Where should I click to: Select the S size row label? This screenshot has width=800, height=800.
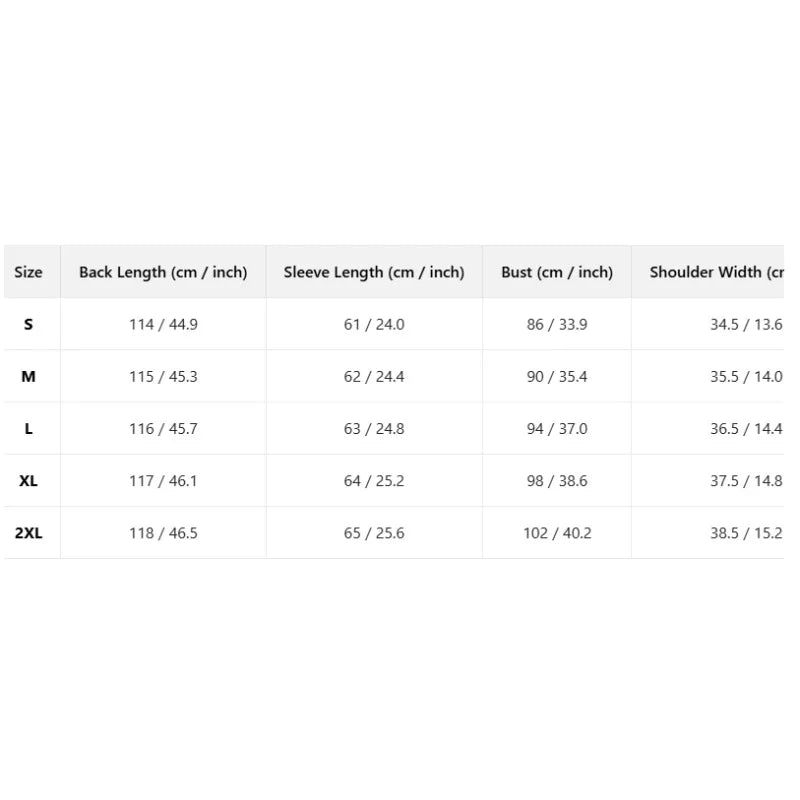29,324
